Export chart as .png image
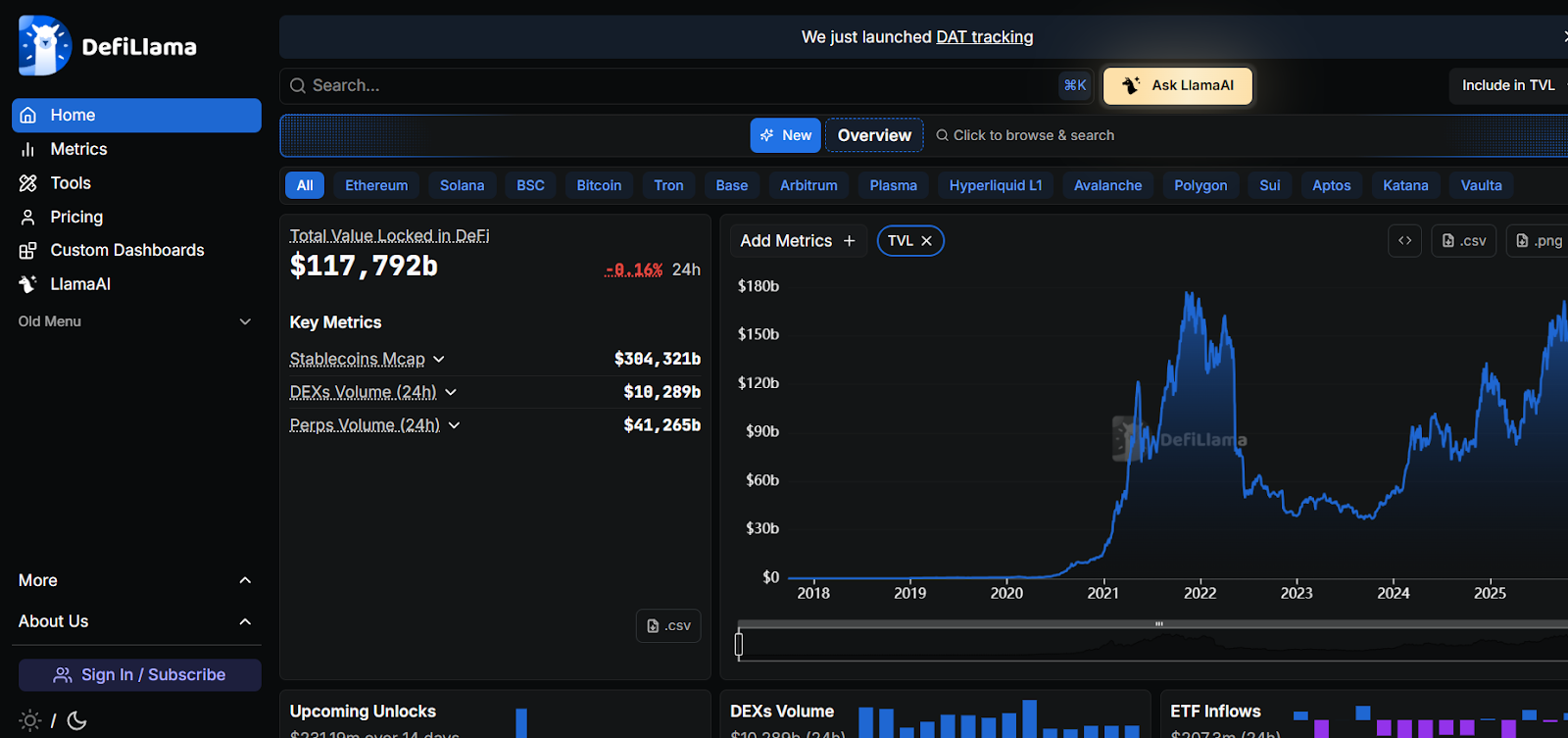This screenshot has width=1568, height=738. pos(1539,240)
